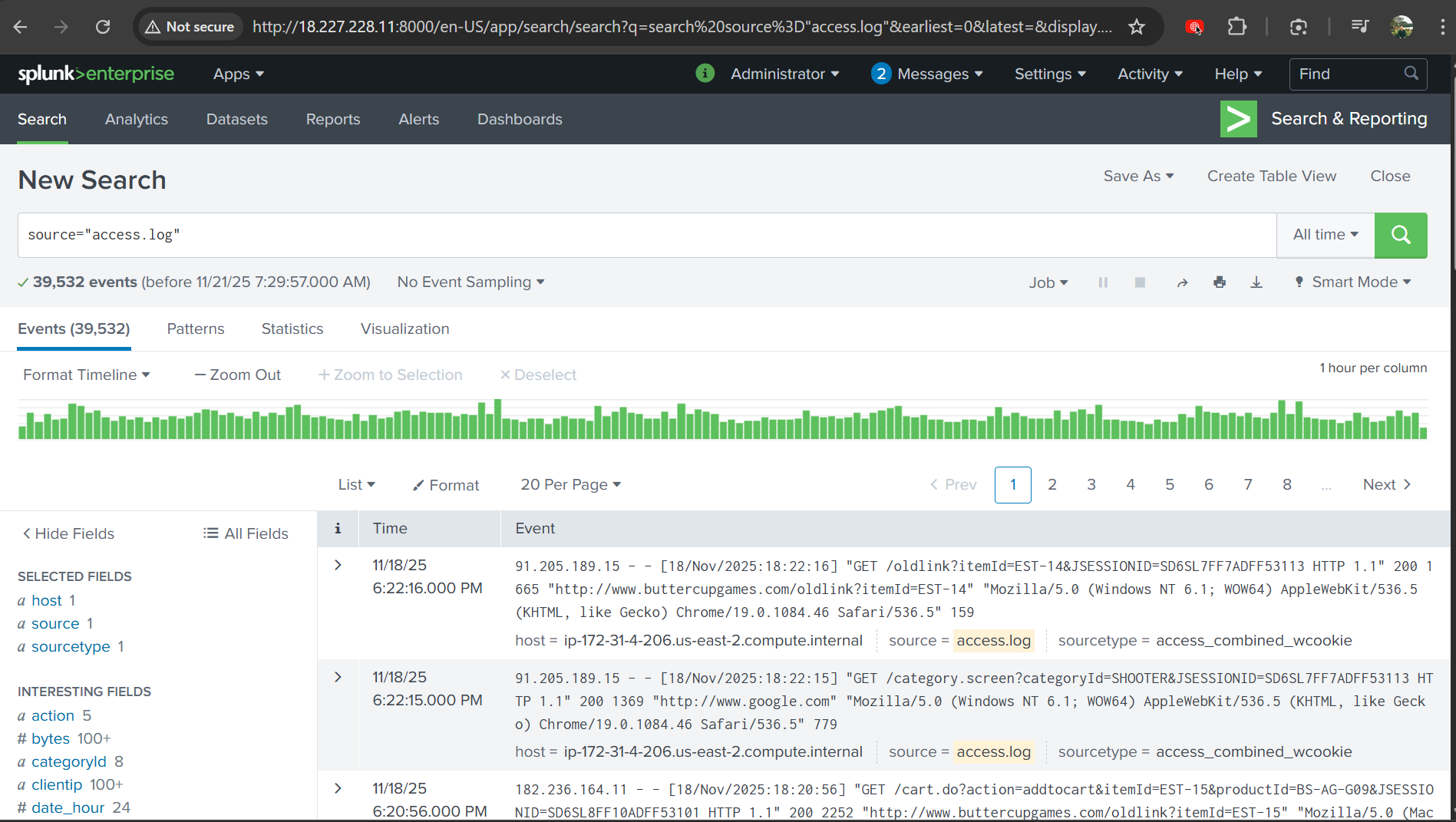
Task: Open the 20 Per Page dropdown
Action: 570,484
